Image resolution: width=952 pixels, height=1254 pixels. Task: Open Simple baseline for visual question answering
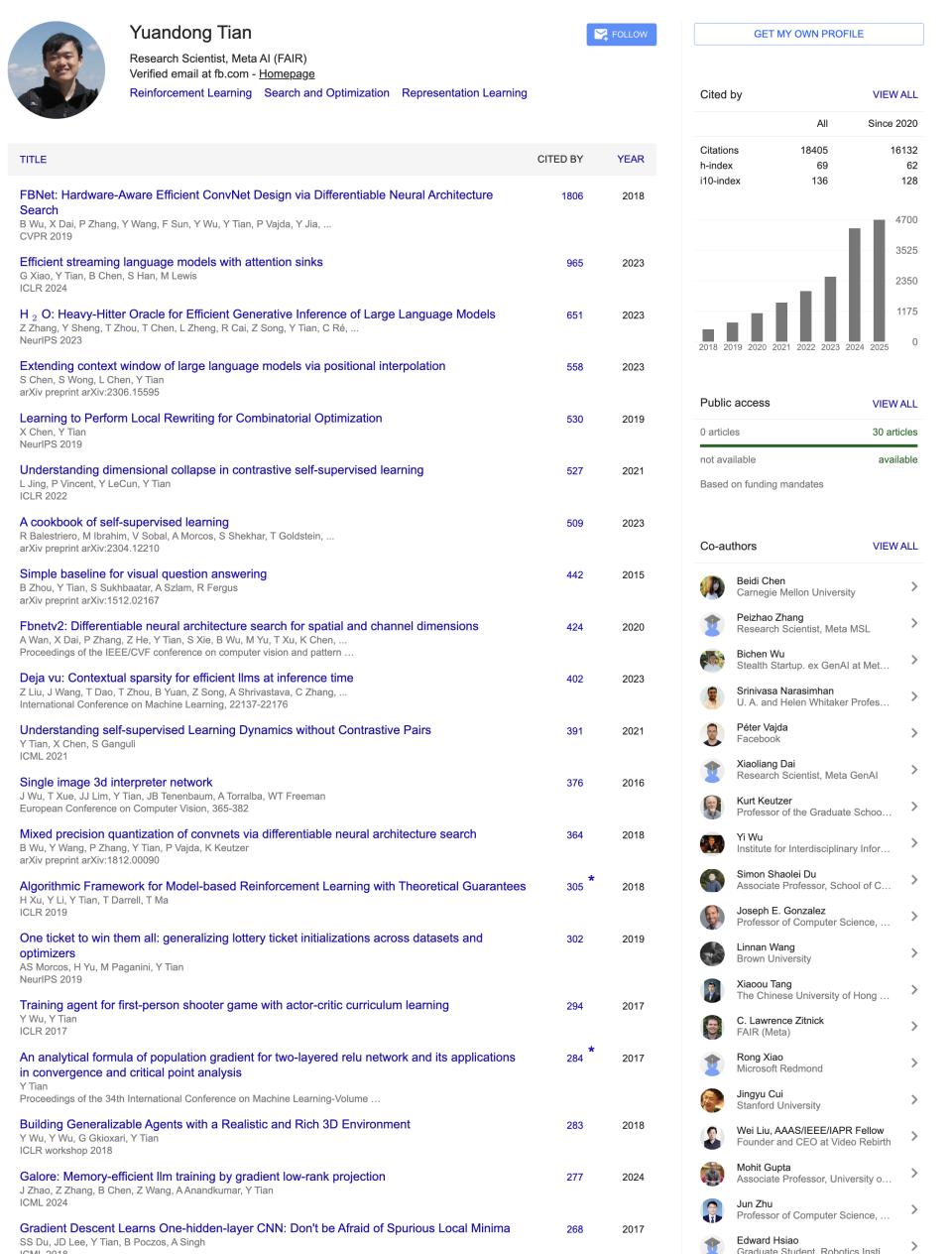click(x=143, y=574)
